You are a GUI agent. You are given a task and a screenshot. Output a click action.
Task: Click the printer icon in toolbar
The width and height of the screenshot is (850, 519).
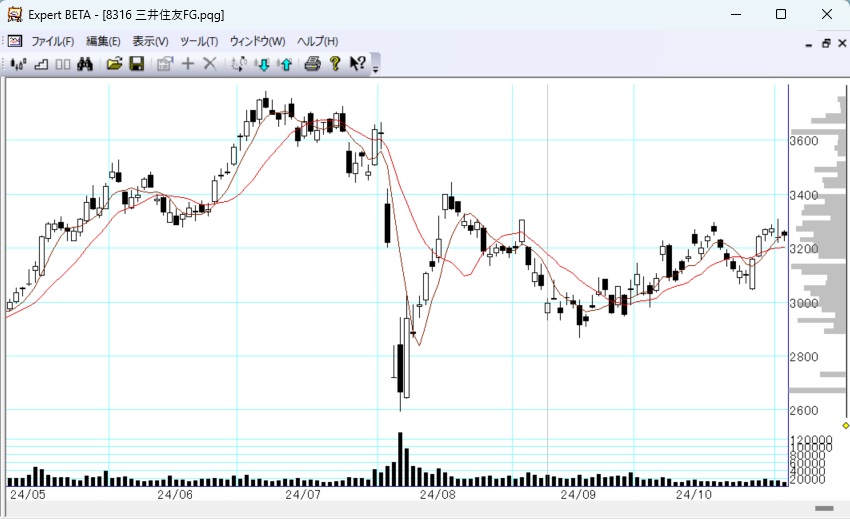coord(312,64)
